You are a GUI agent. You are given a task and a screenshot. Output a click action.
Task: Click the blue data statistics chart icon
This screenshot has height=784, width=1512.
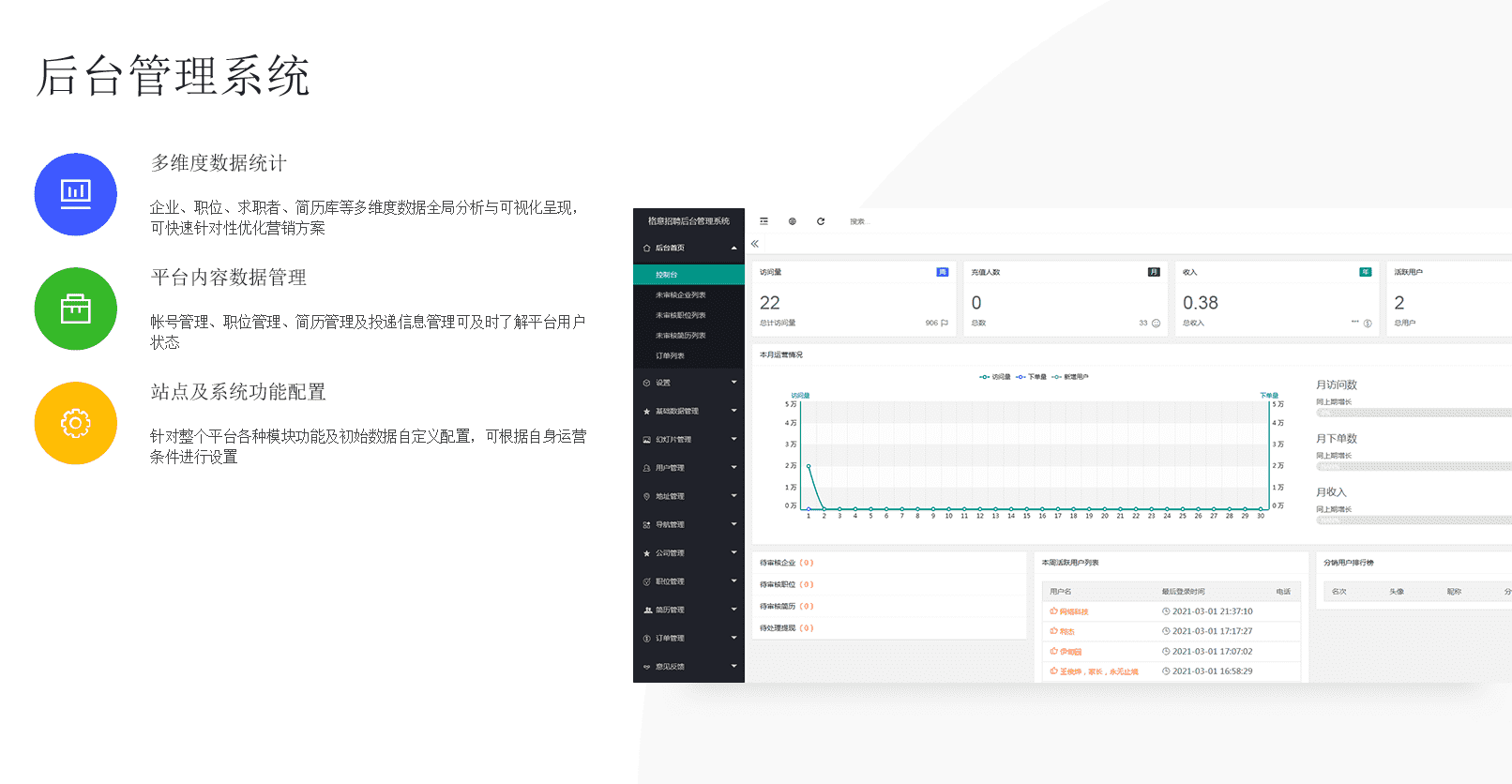[x=76, y=194]
